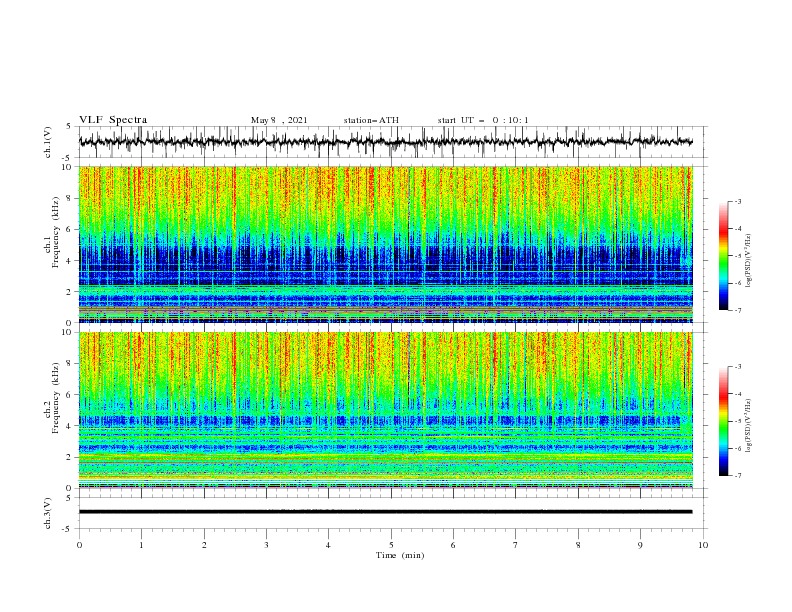Select the "ch.2 Frequency (kHz)" axis label
Screen dimensions: 792x612
[52, 397]
